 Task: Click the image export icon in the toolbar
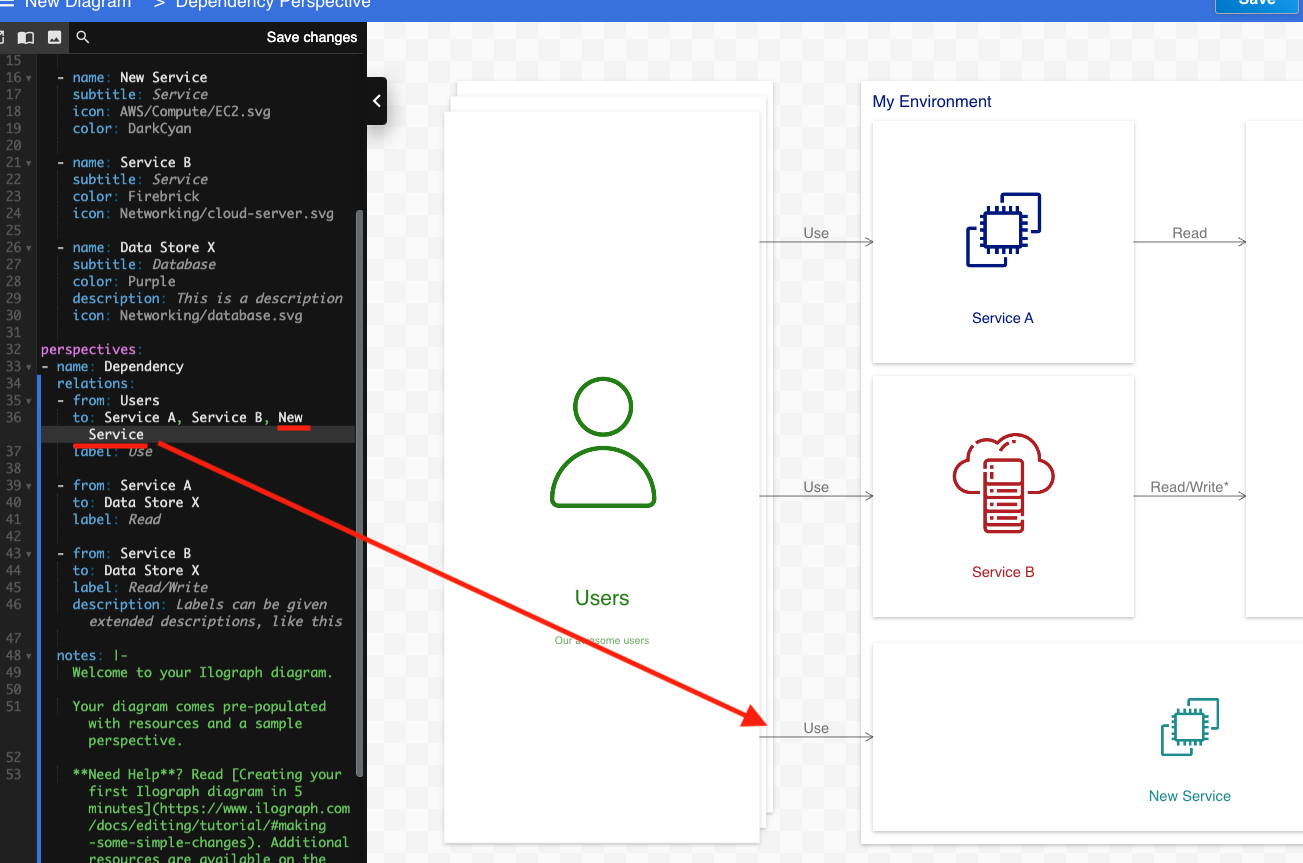[x=52, y=37]
